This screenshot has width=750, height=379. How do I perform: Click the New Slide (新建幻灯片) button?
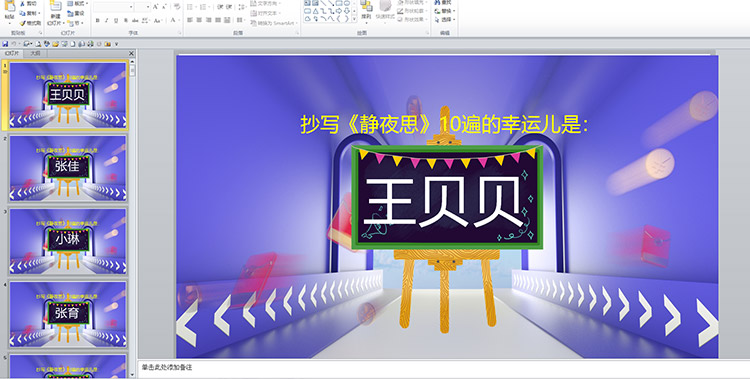coord(55,13)
